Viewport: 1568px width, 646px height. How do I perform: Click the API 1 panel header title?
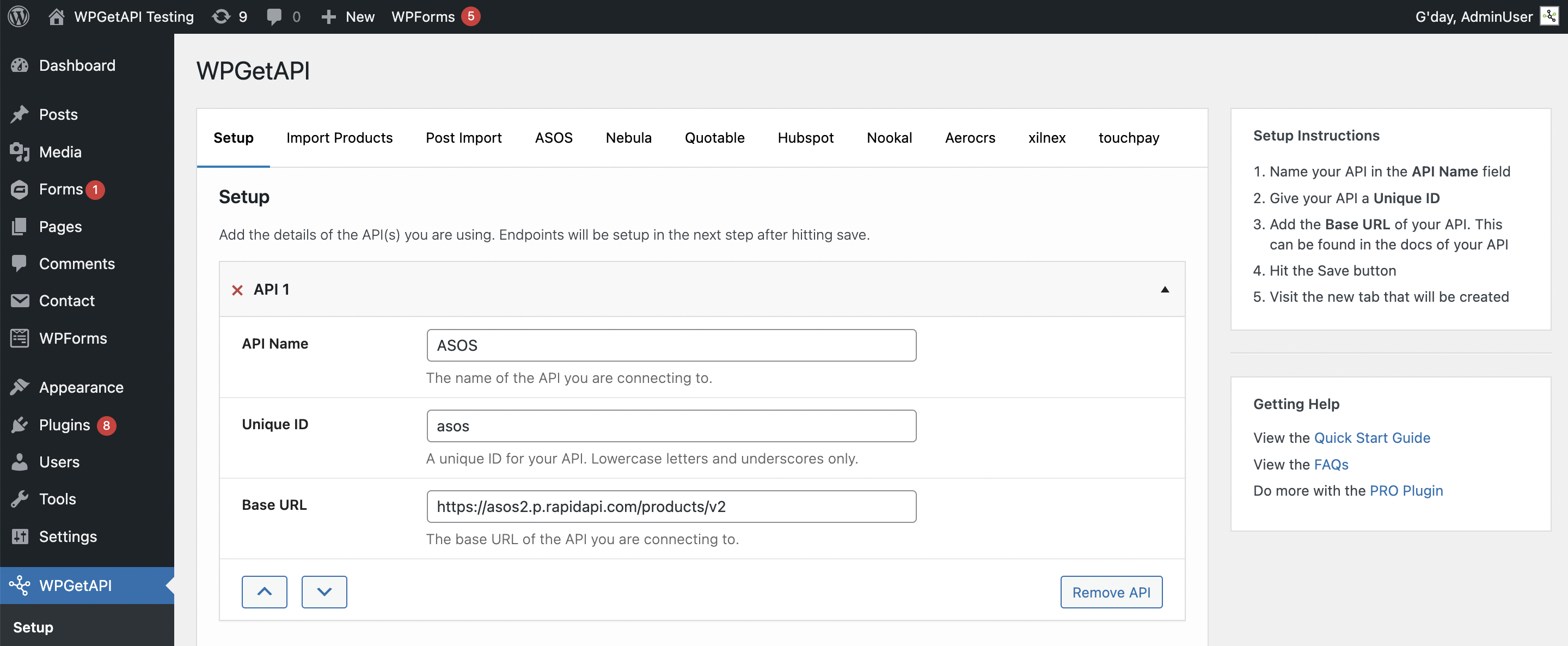(272, 289)
